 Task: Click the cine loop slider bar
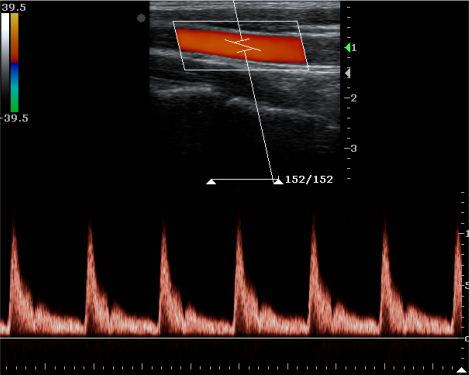(245, 180)
